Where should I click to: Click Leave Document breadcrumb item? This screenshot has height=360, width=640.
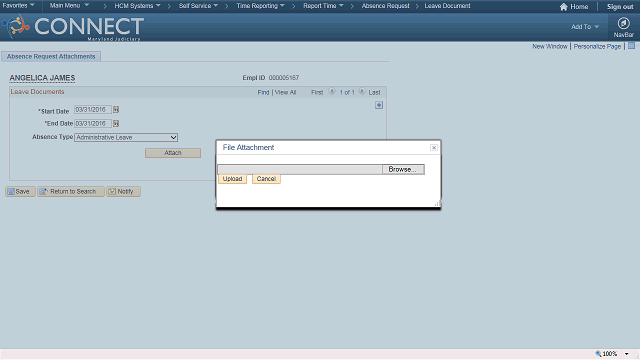pos(447,6)
